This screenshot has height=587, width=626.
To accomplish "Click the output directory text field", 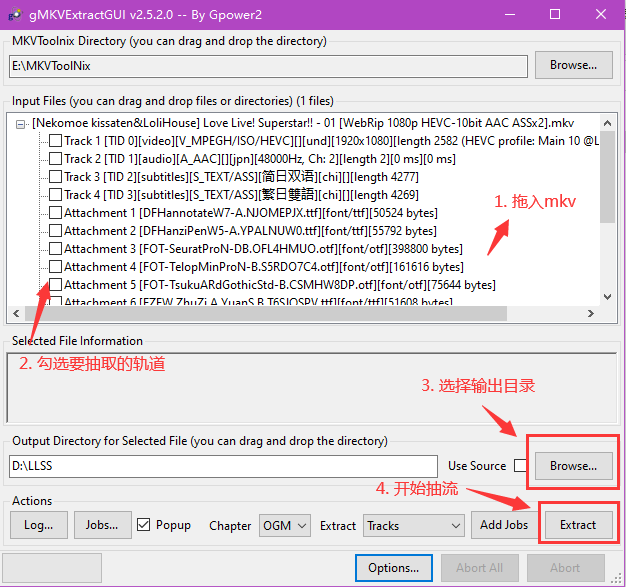I will (x=223, y=466).
